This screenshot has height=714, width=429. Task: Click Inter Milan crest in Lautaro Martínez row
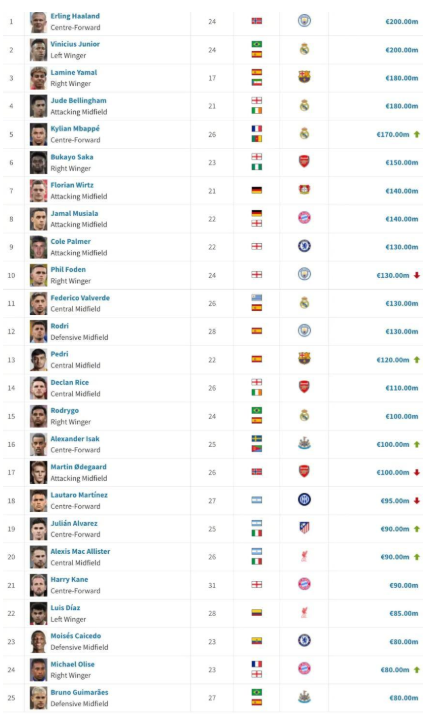pyautogui.click(x=304, y=500)
